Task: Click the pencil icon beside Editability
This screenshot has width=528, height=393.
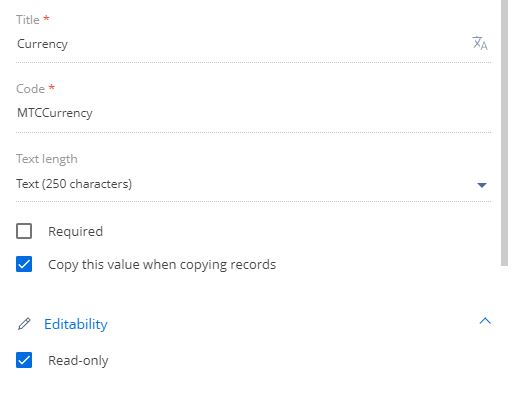Action: click(x=24, y=324)
